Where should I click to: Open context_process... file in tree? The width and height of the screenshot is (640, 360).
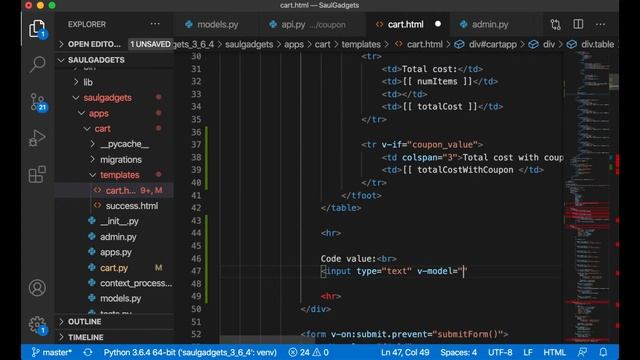[x=136, y=283]
